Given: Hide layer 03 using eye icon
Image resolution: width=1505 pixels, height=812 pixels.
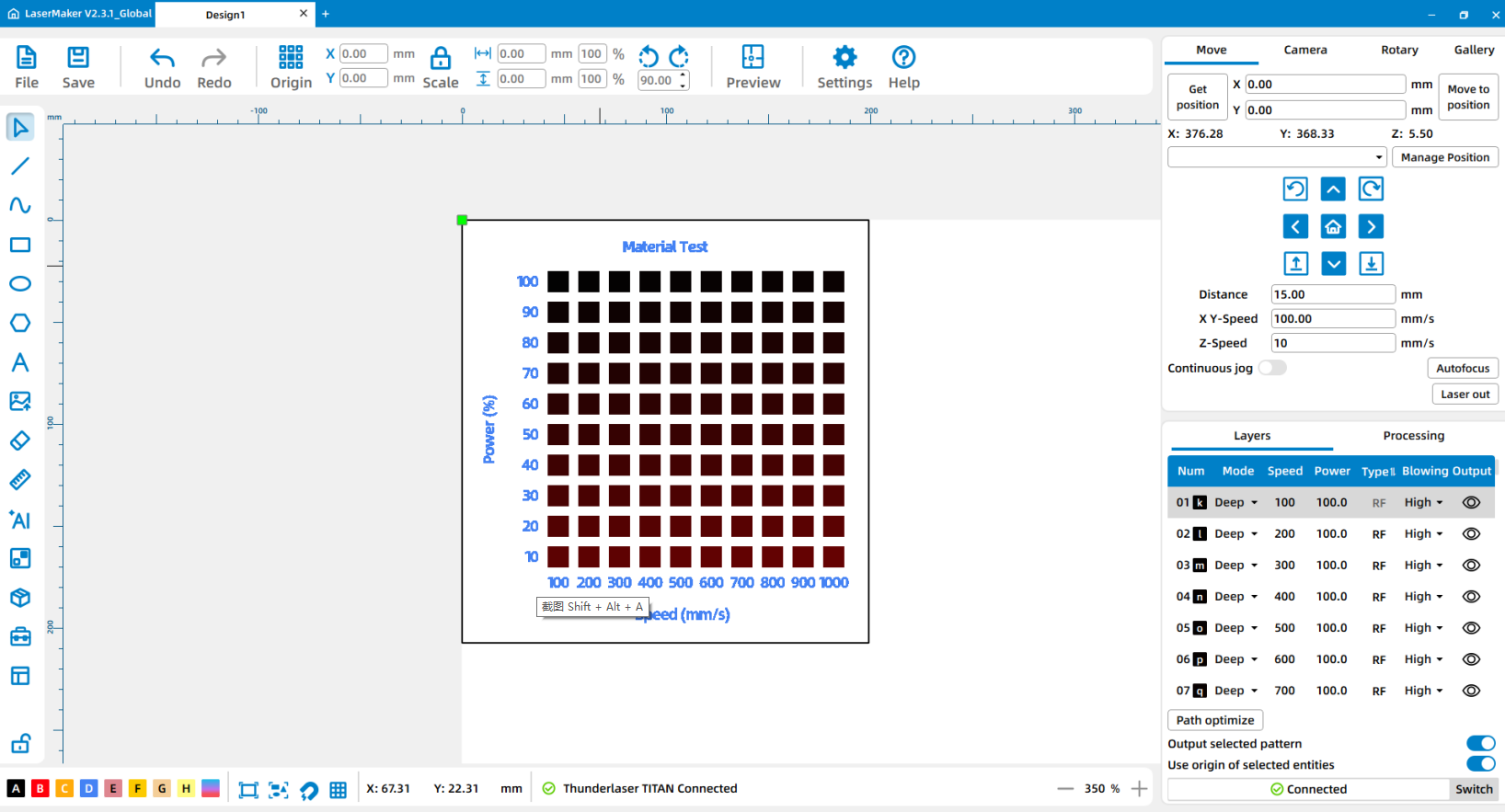Looking at the screenshot, I should [1471, 566].
